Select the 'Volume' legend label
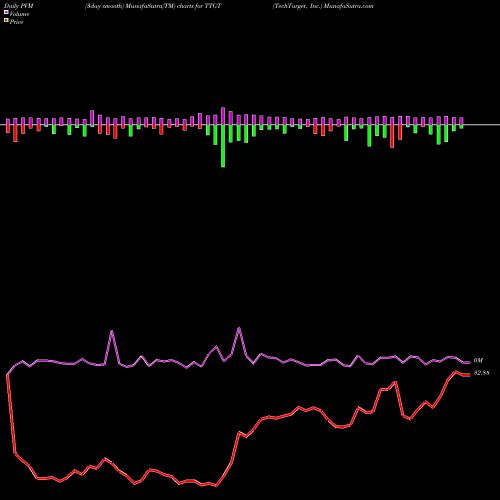Viewport: 500px width, 500px height. (x=19, y=14)
